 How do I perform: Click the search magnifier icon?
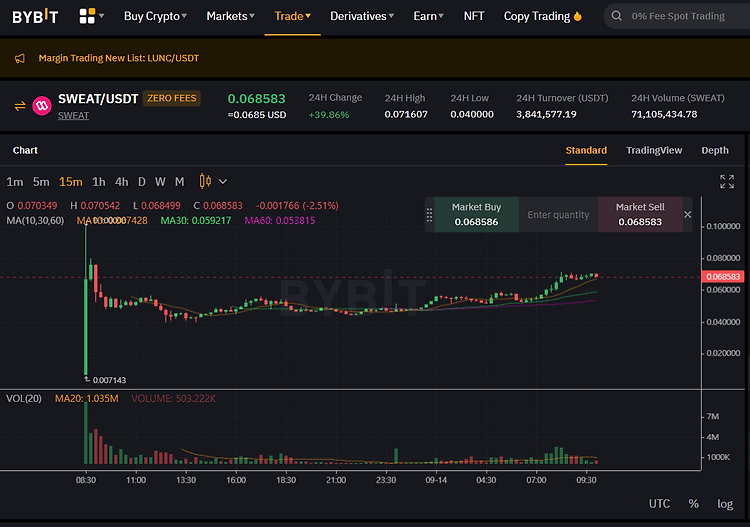click(617, 16)
